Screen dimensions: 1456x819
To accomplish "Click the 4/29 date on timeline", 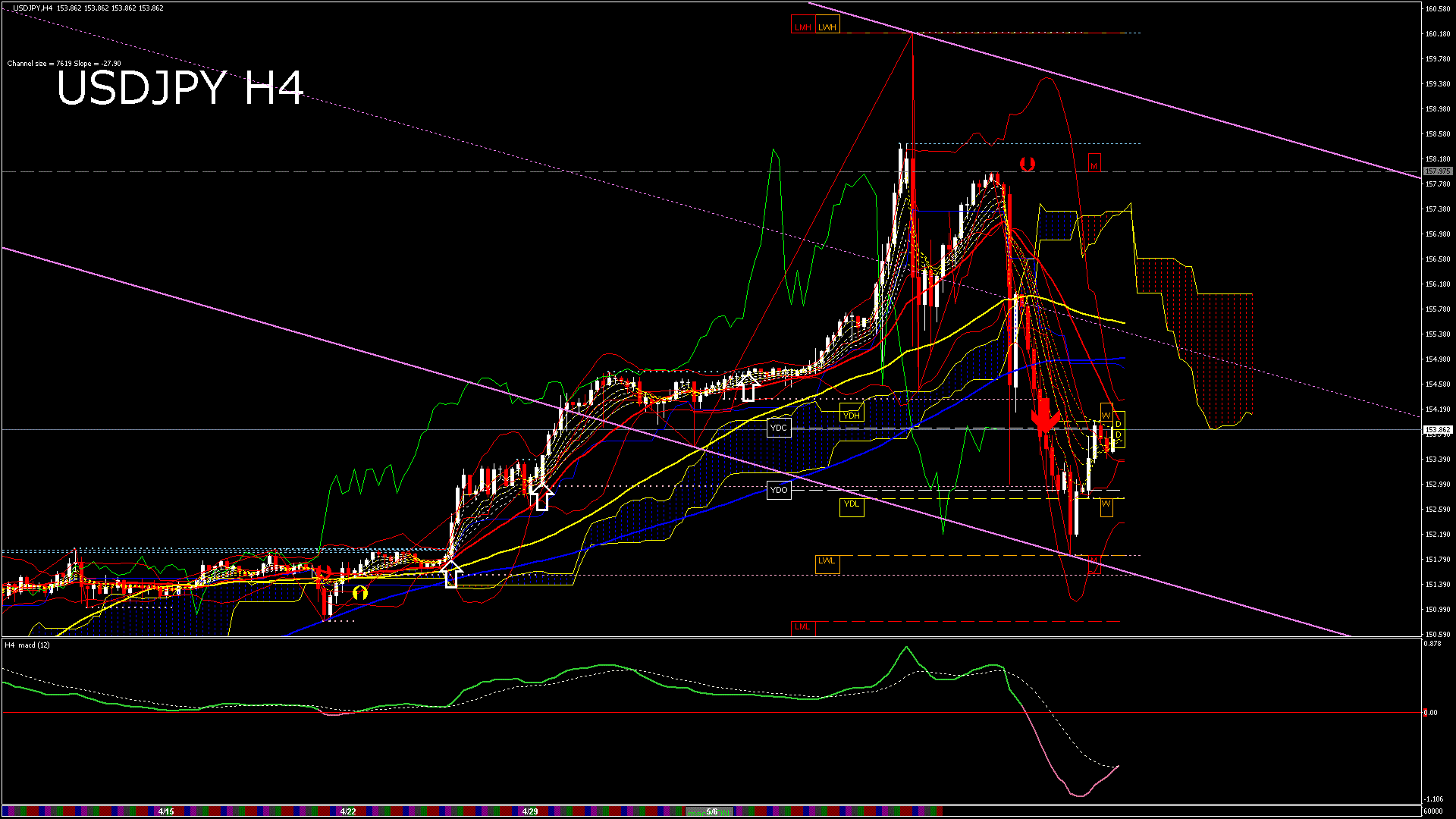I will tap(530, 811).
